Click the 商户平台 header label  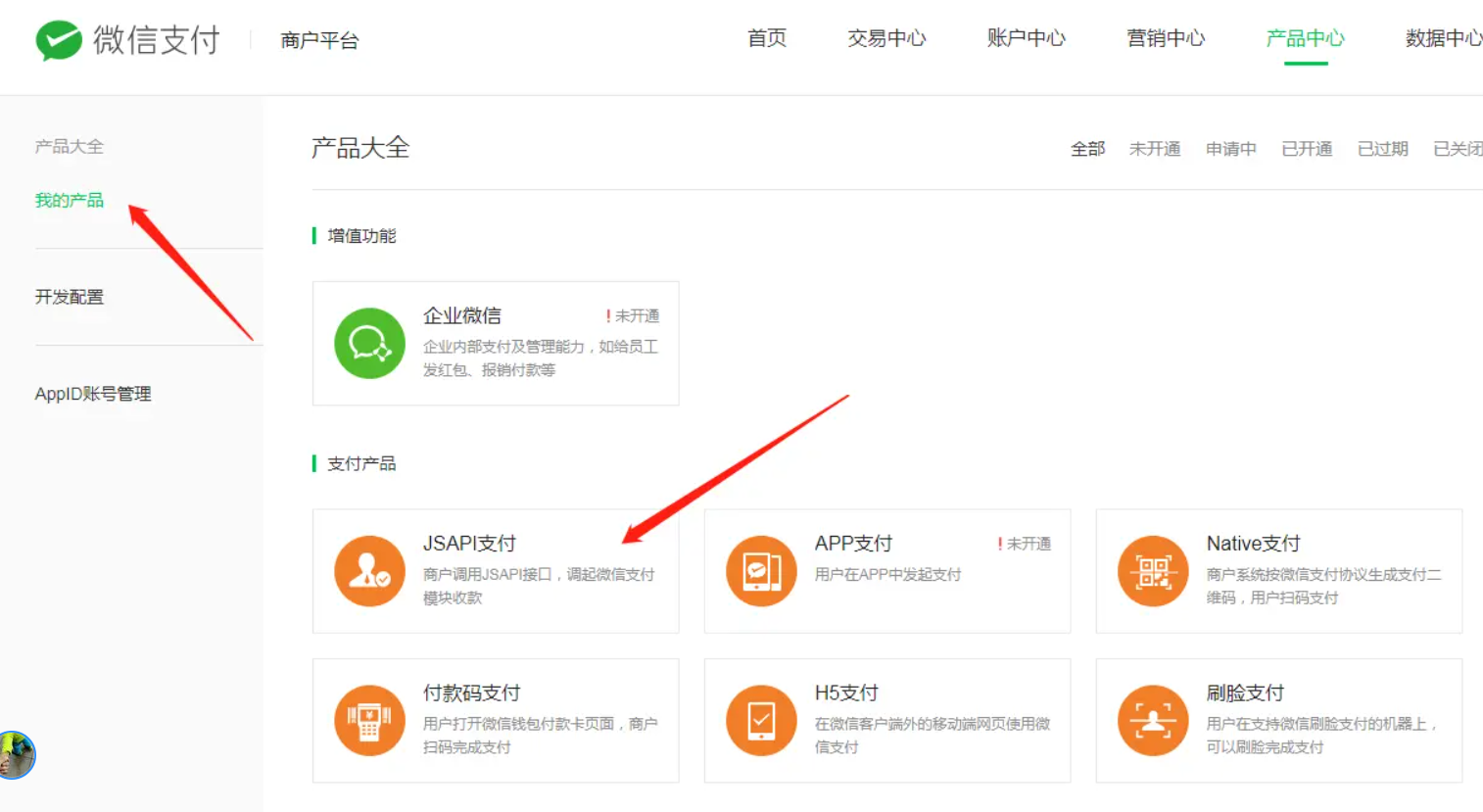click(x=319, y=40)
